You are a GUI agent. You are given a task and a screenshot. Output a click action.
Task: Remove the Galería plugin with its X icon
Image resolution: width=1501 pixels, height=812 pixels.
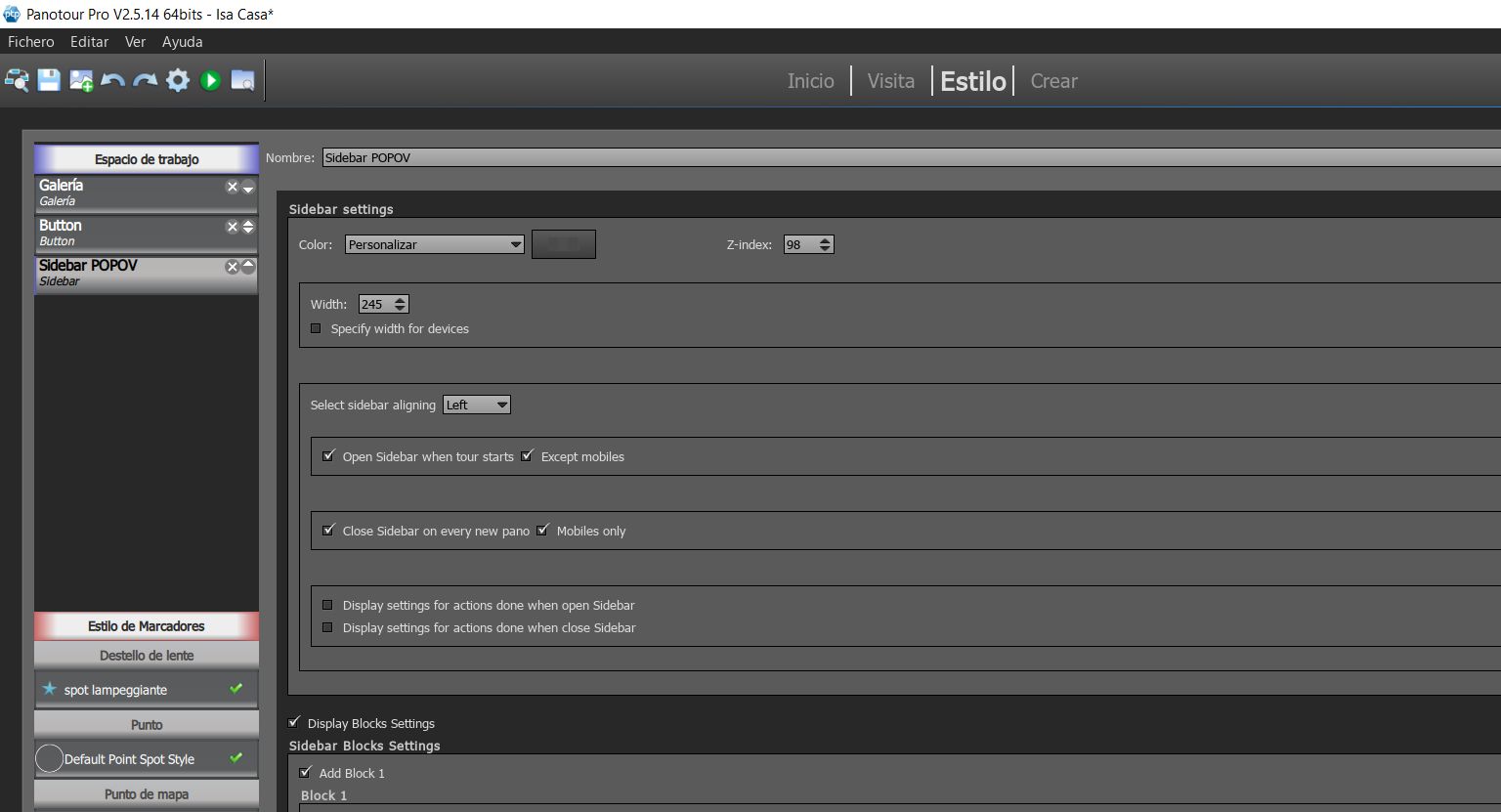point(232,187)
